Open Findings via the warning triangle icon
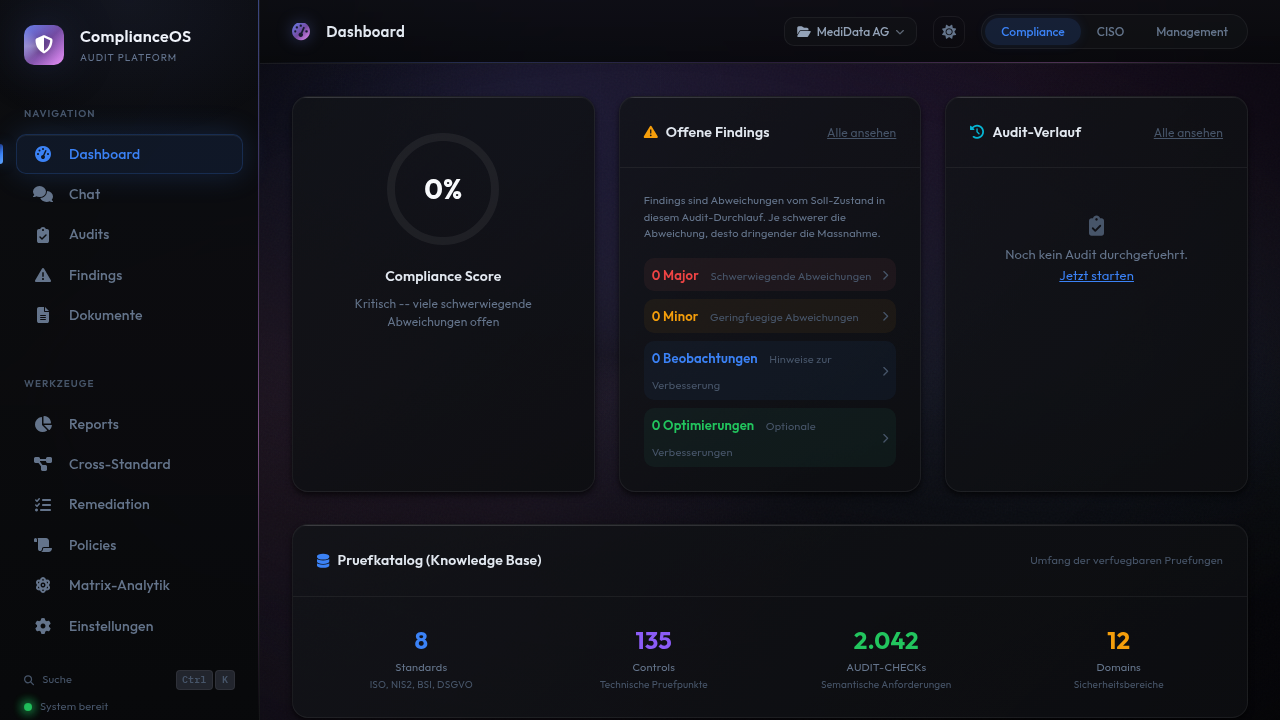The width and height of the screenshot is (1280, 720). [x=43, y=275]
